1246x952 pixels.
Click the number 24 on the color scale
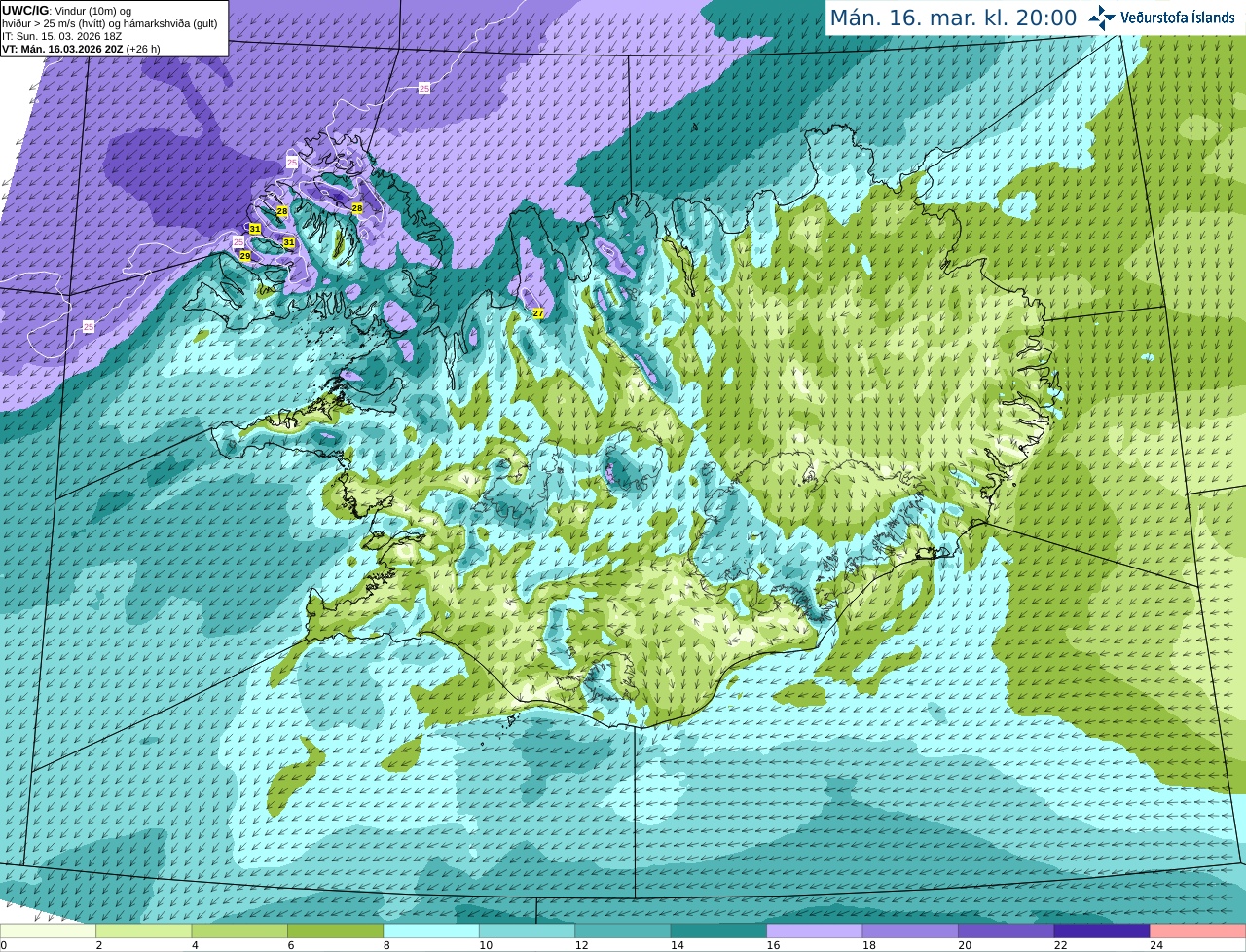[x=1156, y=945]
